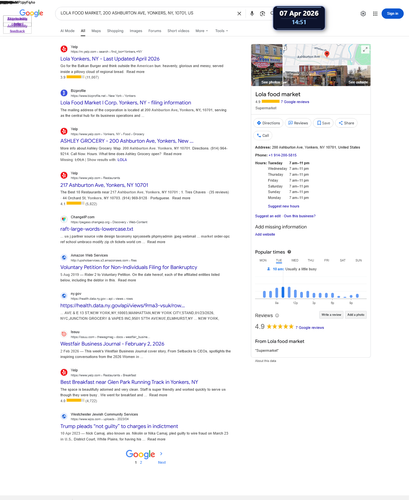Image resolution: width=414 pixels, height=500 pixels.
Task: Click the Next page link
Action: coord(162,462)
